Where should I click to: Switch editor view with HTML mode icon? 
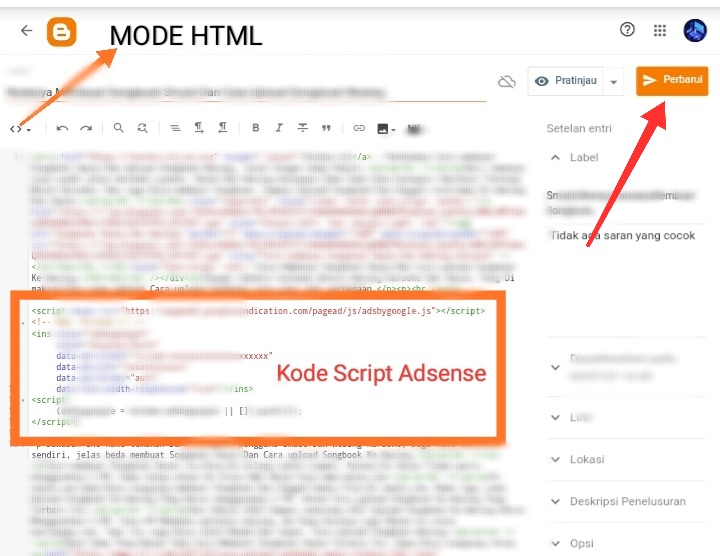(20, 129)
